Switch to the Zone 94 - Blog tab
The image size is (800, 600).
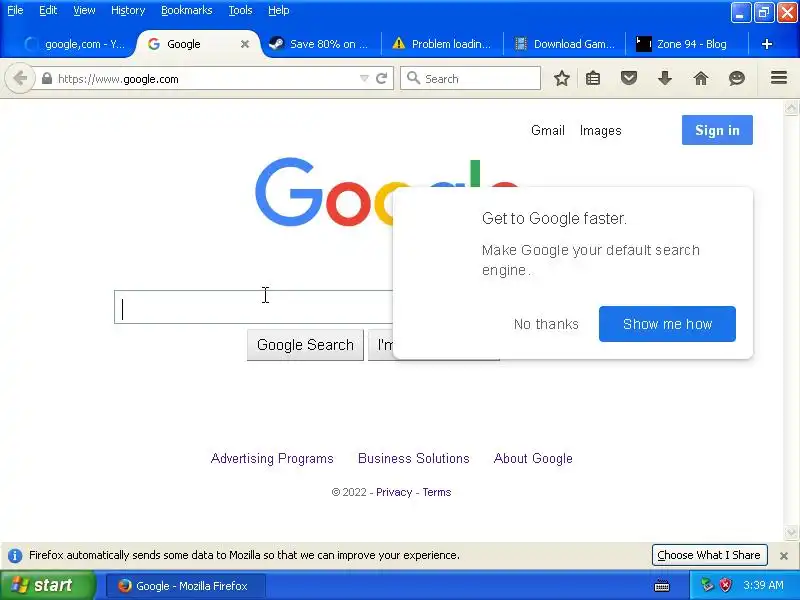687,44
